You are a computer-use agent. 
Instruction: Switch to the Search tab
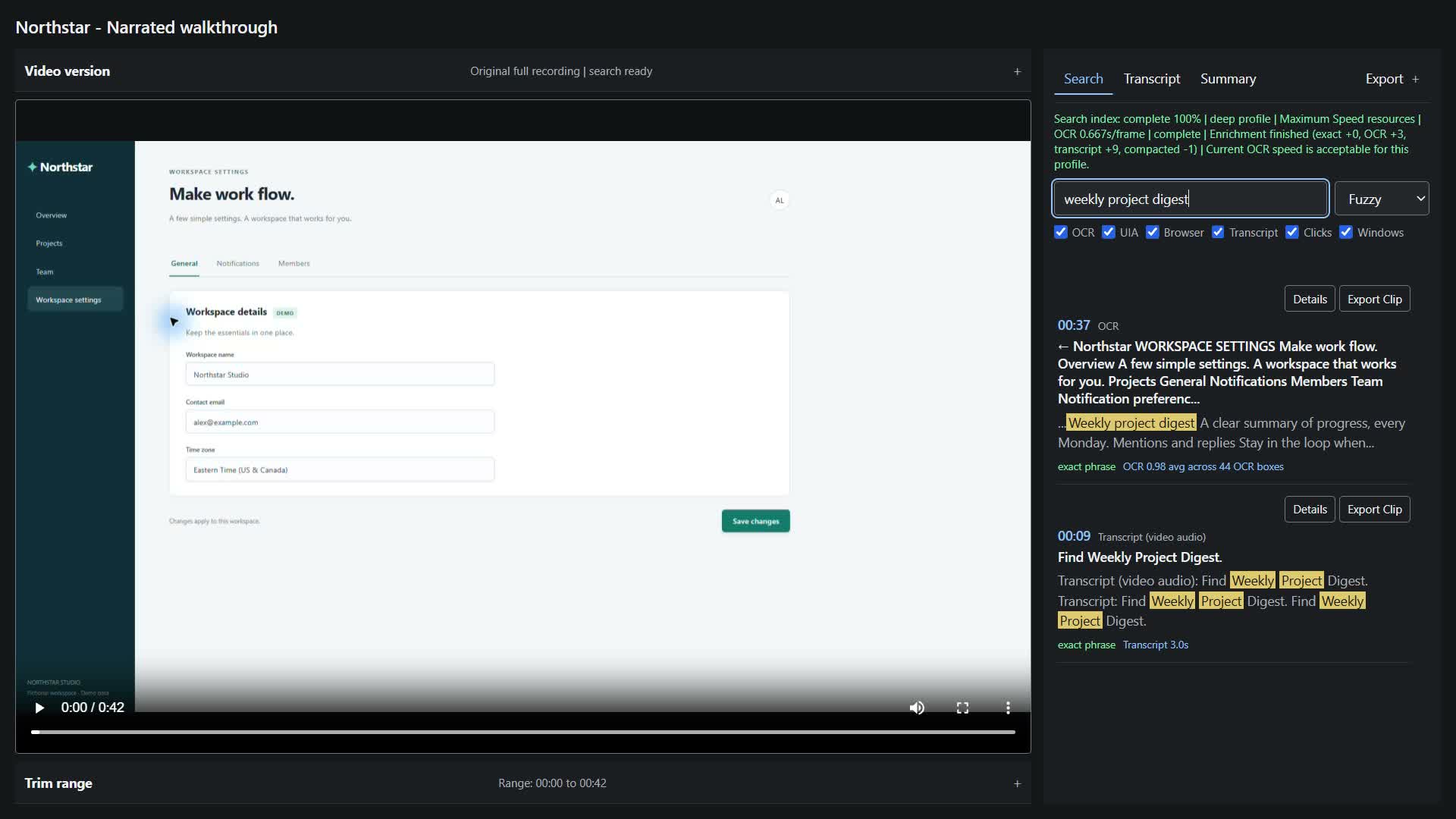tap(1083, 79)
